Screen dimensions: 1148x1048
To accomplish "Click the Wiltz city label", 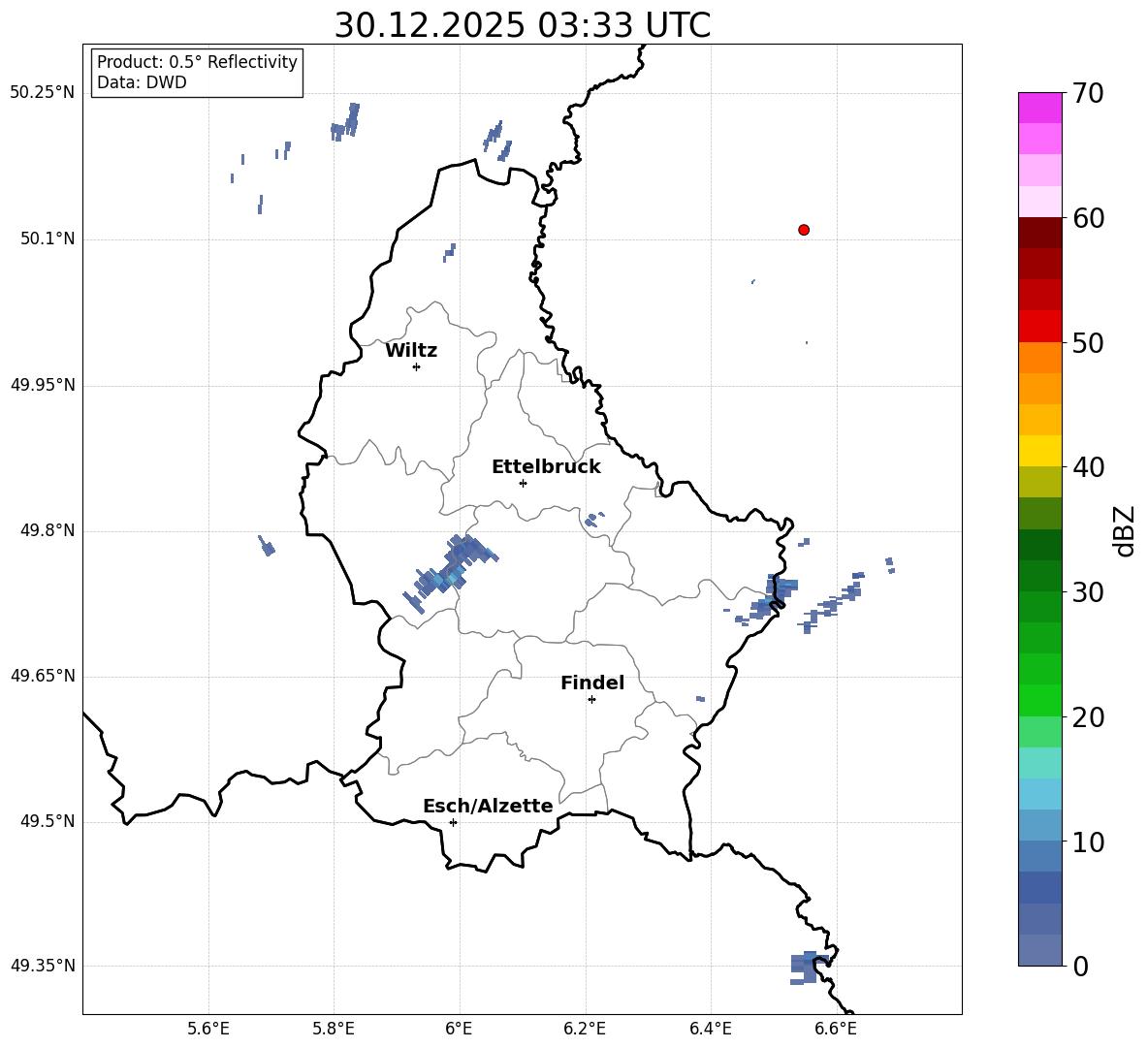I will pyautogui.click(x=411, y=351).
